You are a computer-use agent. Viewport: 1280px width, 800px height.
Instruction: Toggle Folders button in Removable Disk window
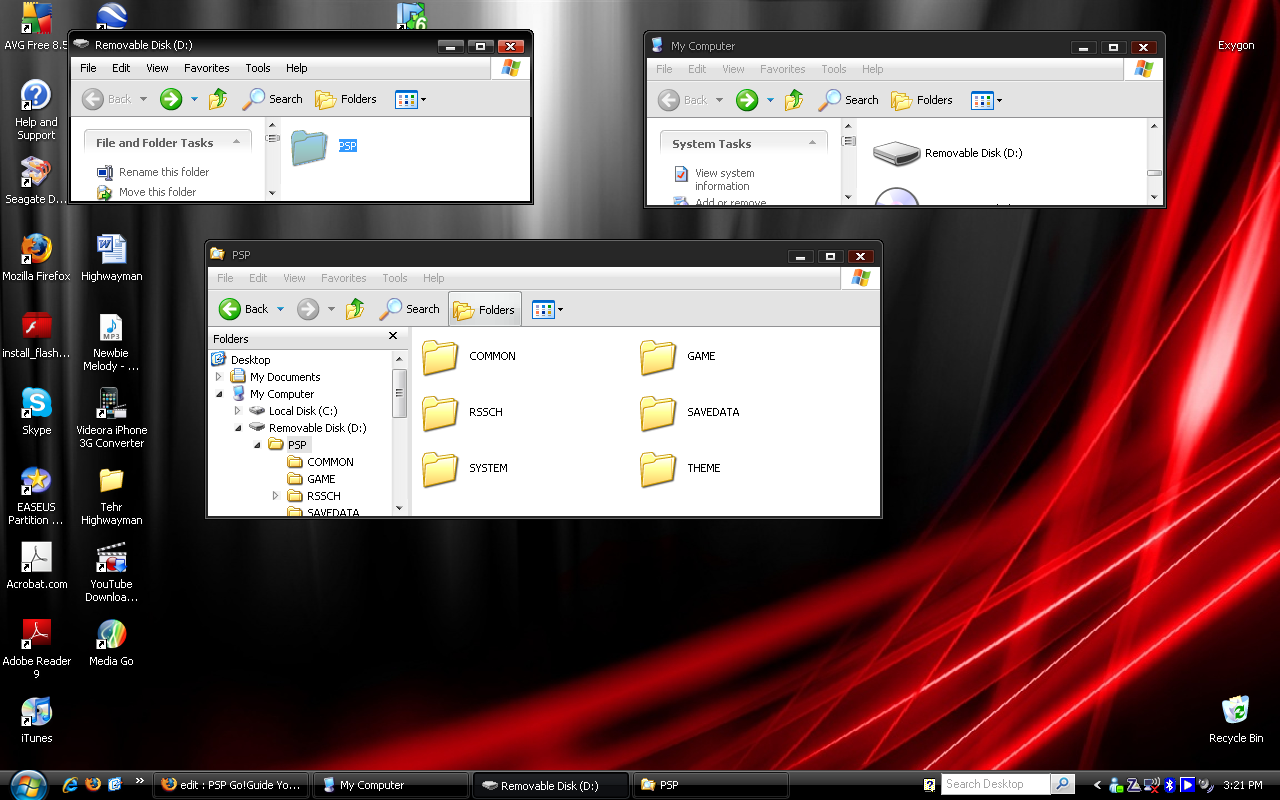(x=346, y=99)
